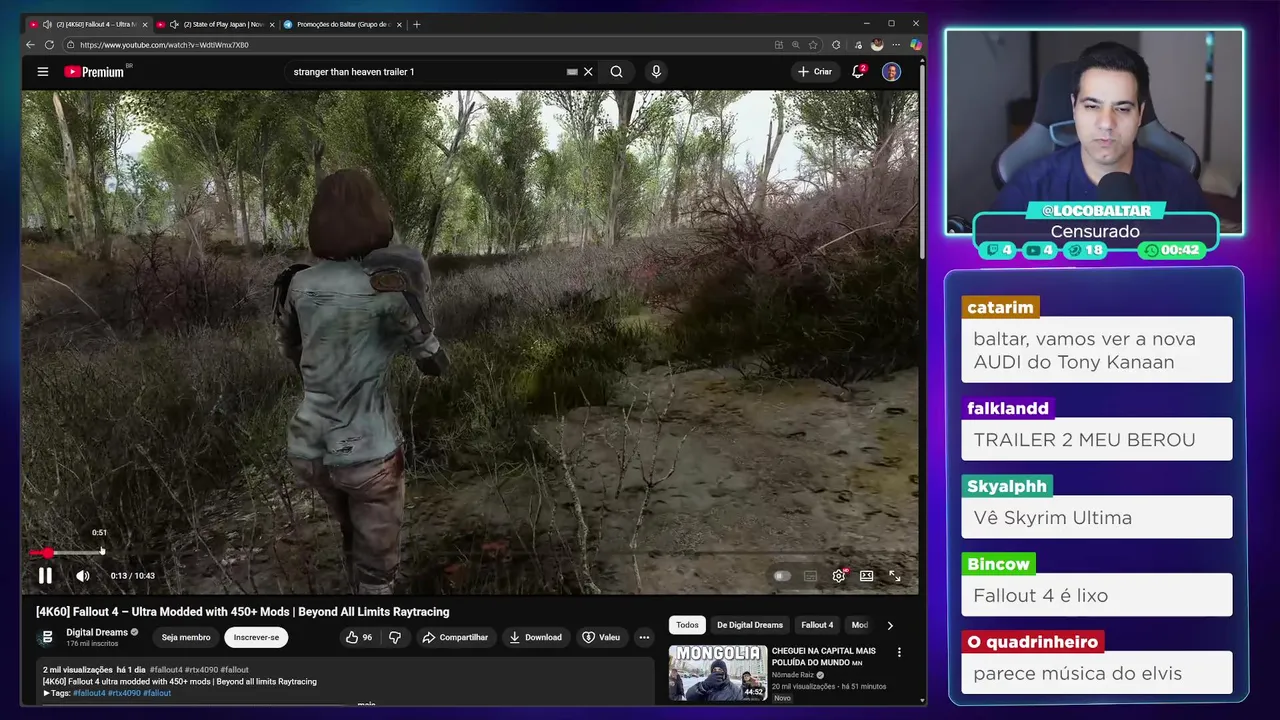Open on-screen keyboard icon in search box
Image resolution: width=1280 pixels, height=720 pixels.
tap(572, 72)
